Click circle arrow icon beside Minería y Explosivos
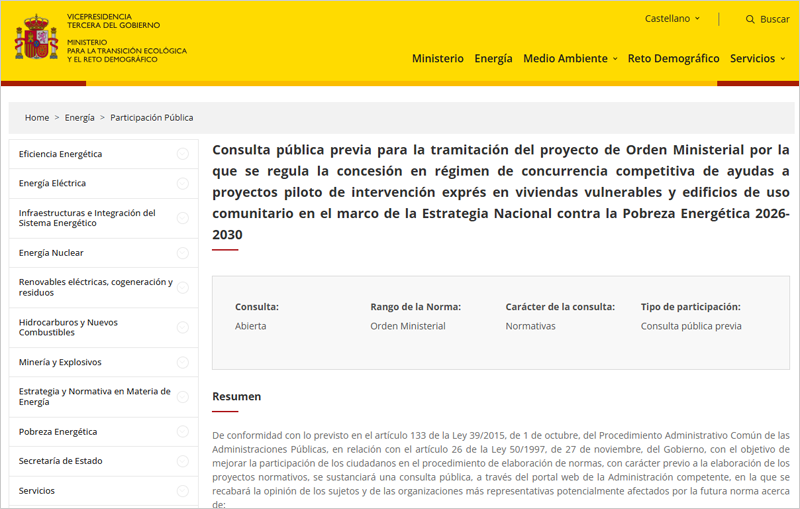The height and width of the screenshot is (509, 800). 183,362
